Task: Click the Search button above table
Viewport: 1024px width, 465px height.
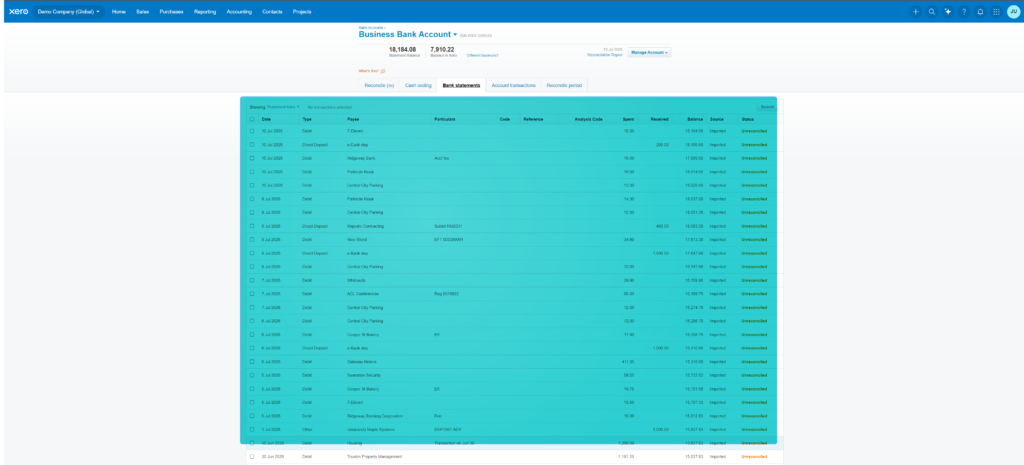Action: pos(767,106)
